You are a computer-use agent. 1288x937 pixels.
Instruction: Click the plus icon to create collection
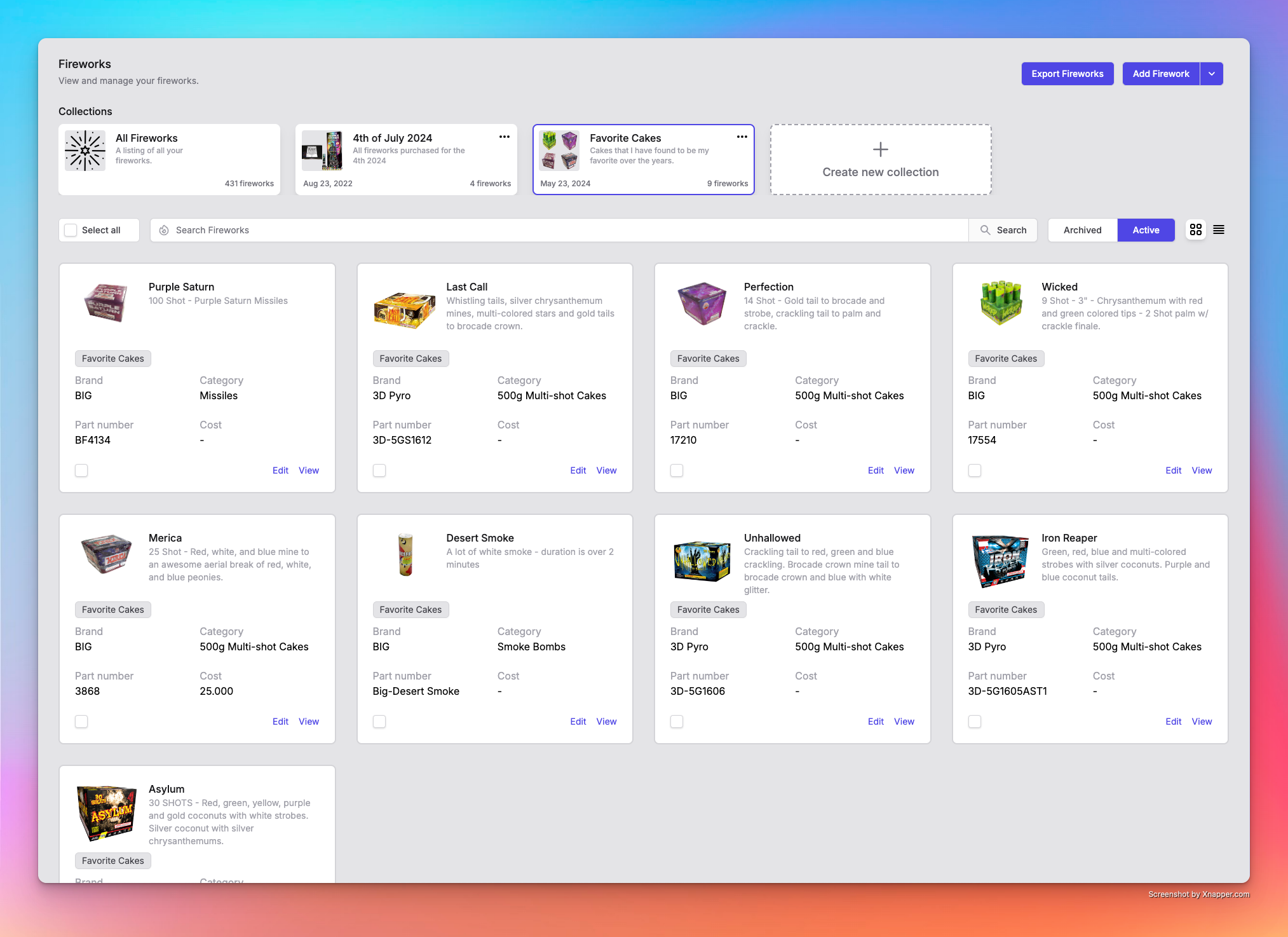881,149
